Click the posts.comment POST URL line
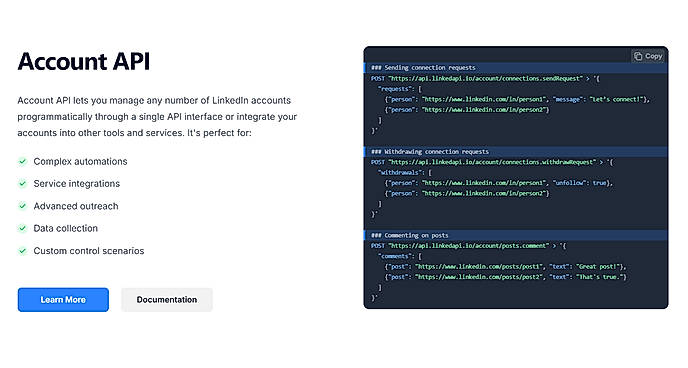 tap(469, 246)
